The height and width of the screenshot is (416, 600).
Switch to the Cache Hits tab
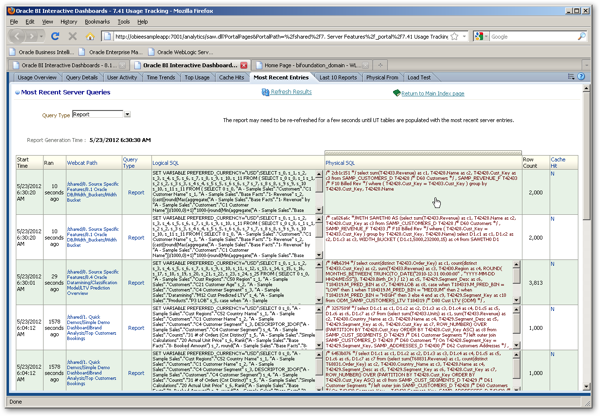[231, 77]
